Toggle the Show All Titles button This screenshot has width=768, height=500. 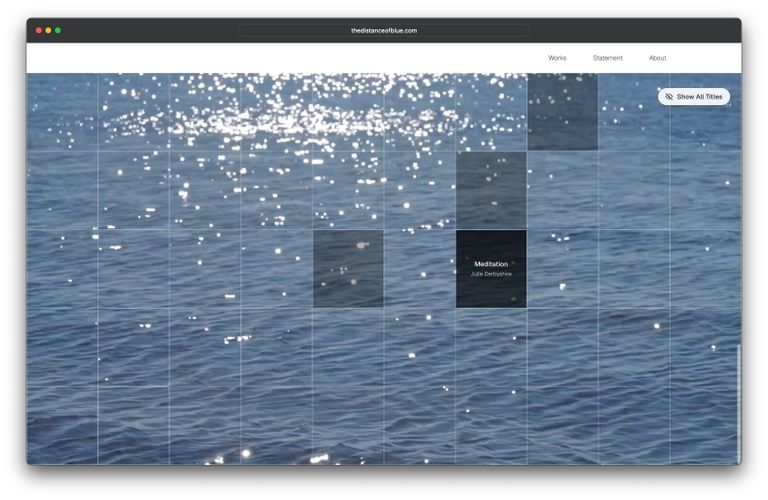[694, 97]
